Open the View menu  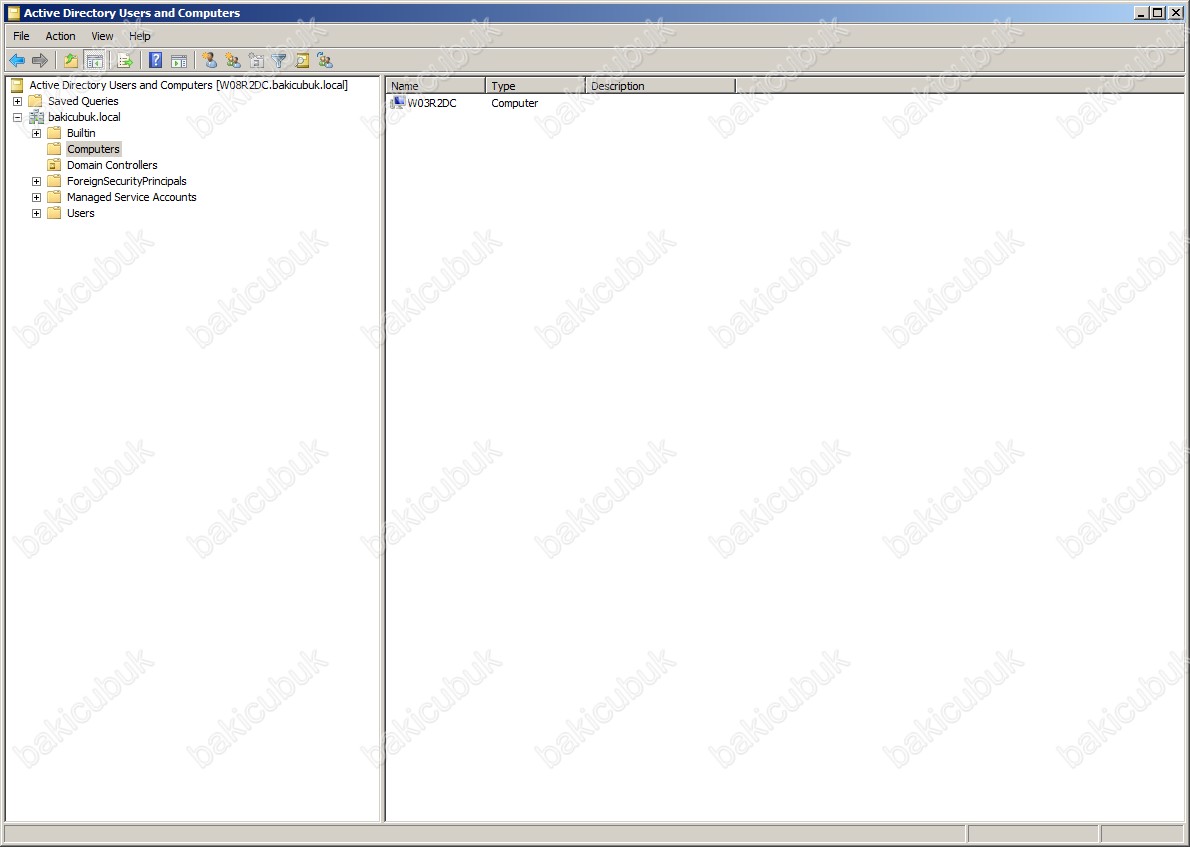pos(102,36)
